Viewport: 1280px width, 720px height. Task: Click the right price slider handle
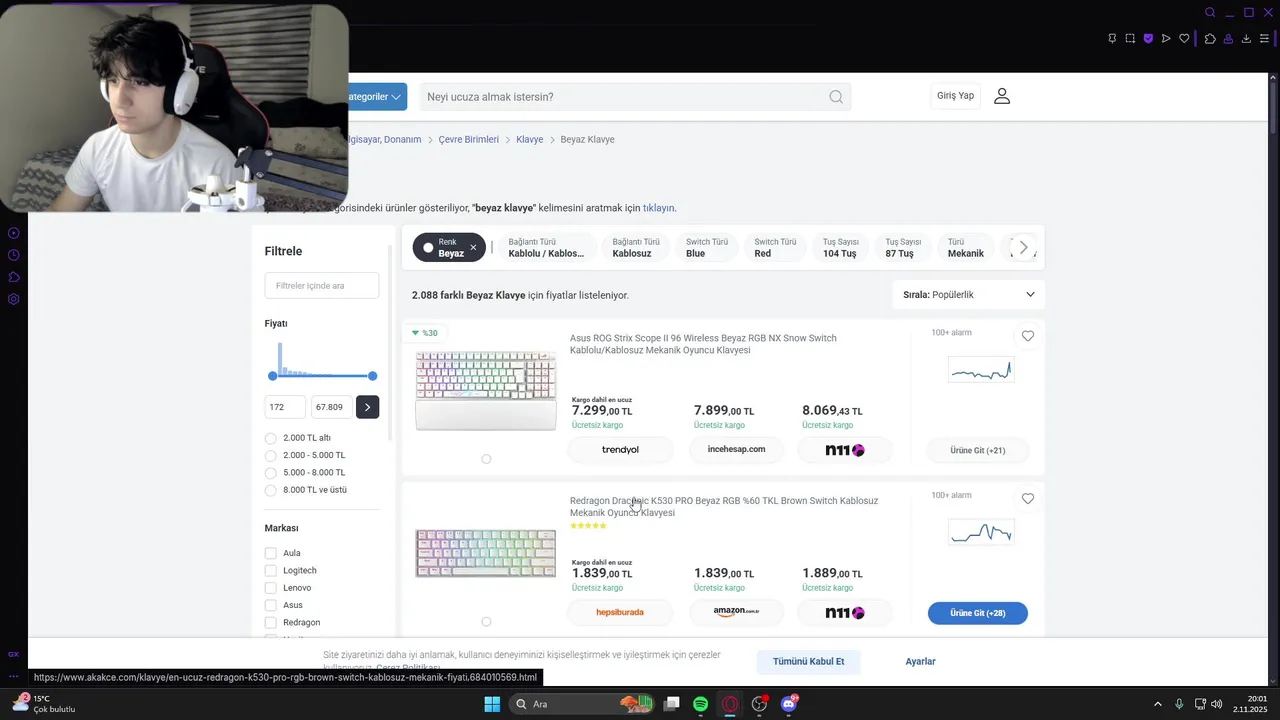click(x=372, y=376)
